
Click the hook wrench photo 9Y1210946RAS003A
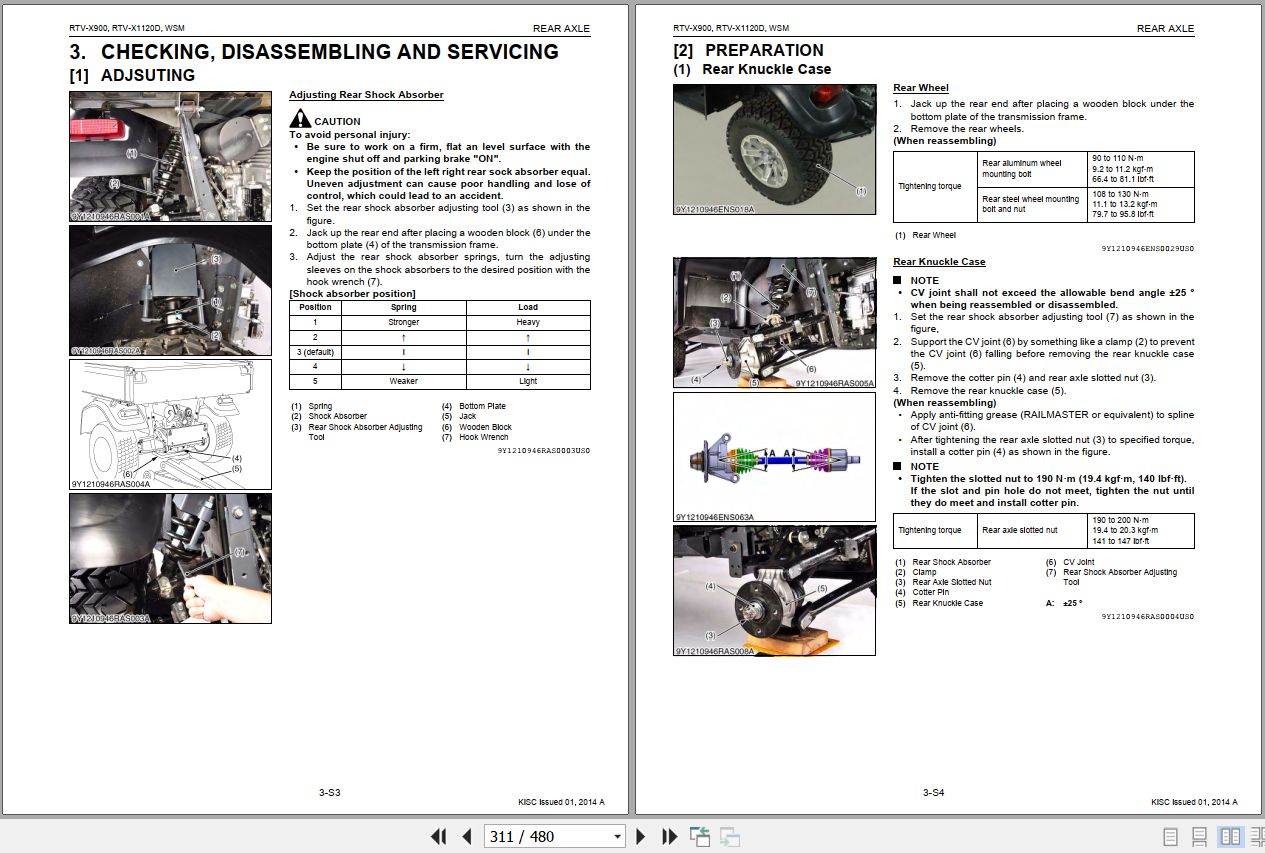[170, 558]
